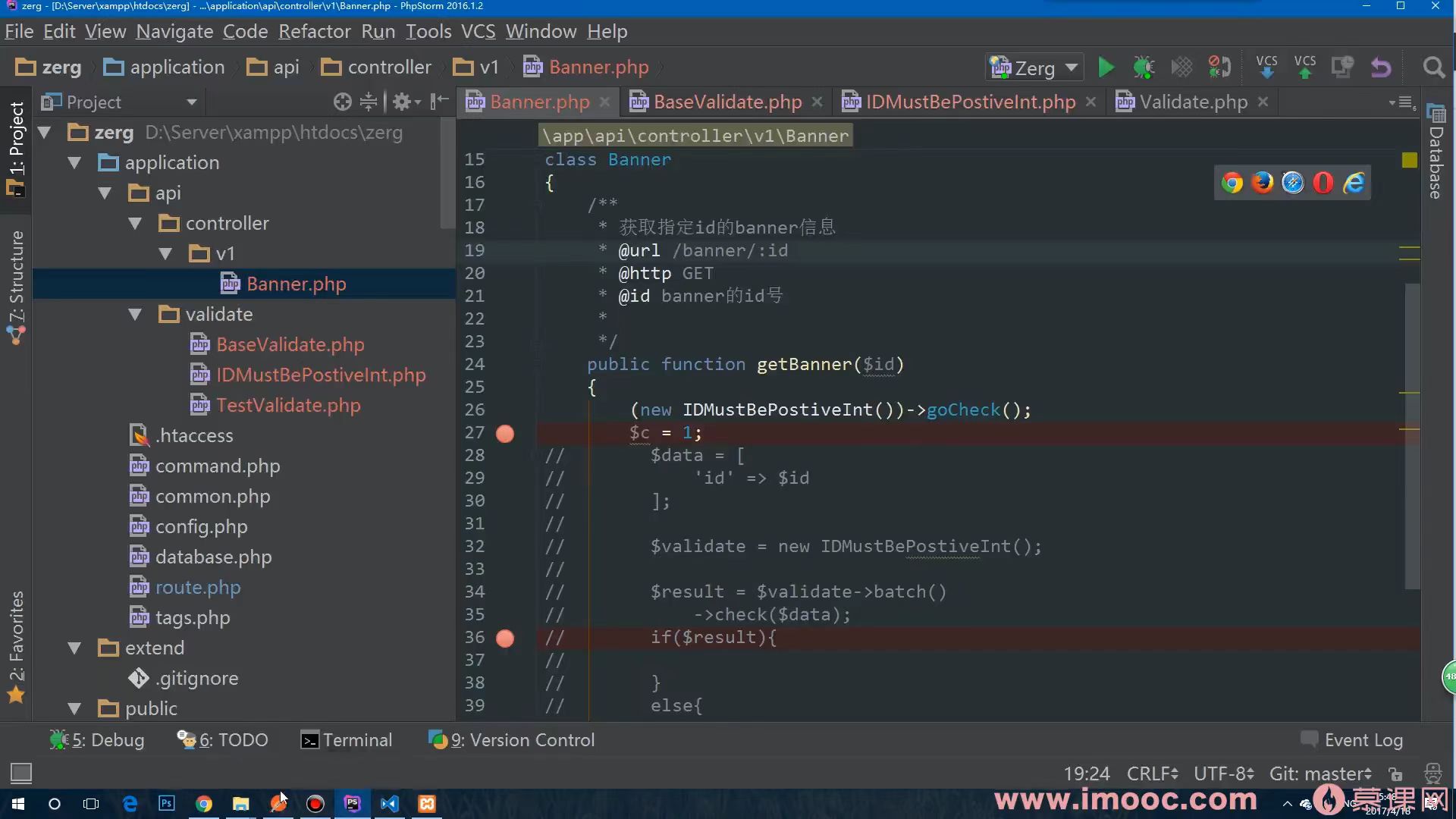Open file in Safari browser icon
The width and height of the screenshot is (1456, 819).
(1292, 183)
